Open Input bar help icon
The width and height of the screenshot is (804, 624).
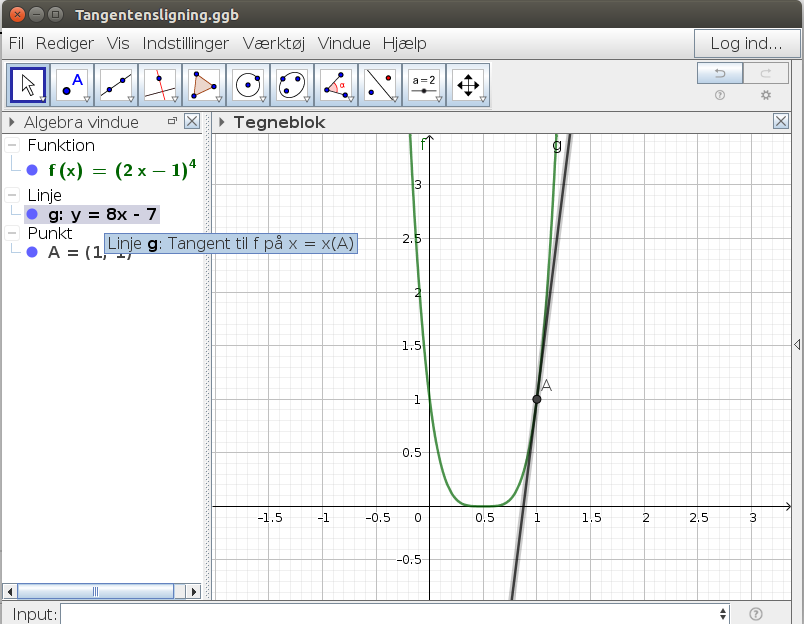[756, 614]
